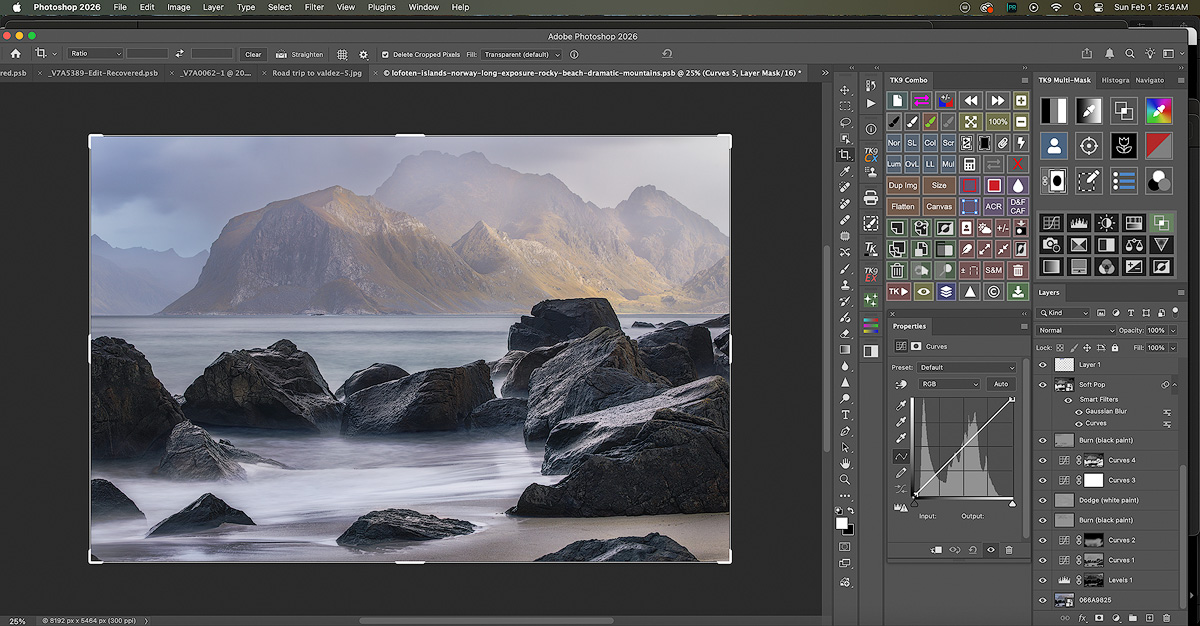Open the Normal blend mode dropdown
Image resolution: width=1200 pixels, height=626 pixels.
coord(1076,330)
